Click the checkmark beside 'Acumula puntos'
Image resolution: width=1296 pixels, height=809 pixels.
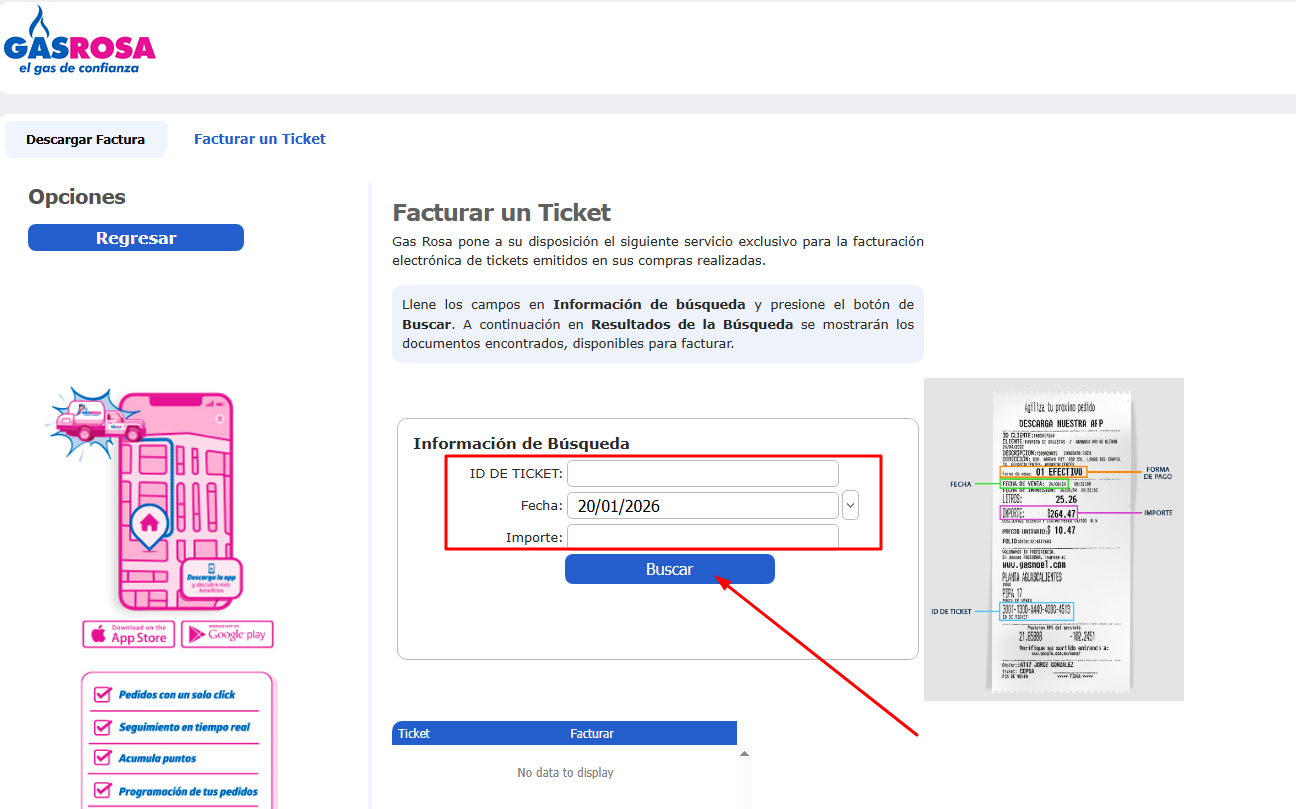[x=102, y=758]
